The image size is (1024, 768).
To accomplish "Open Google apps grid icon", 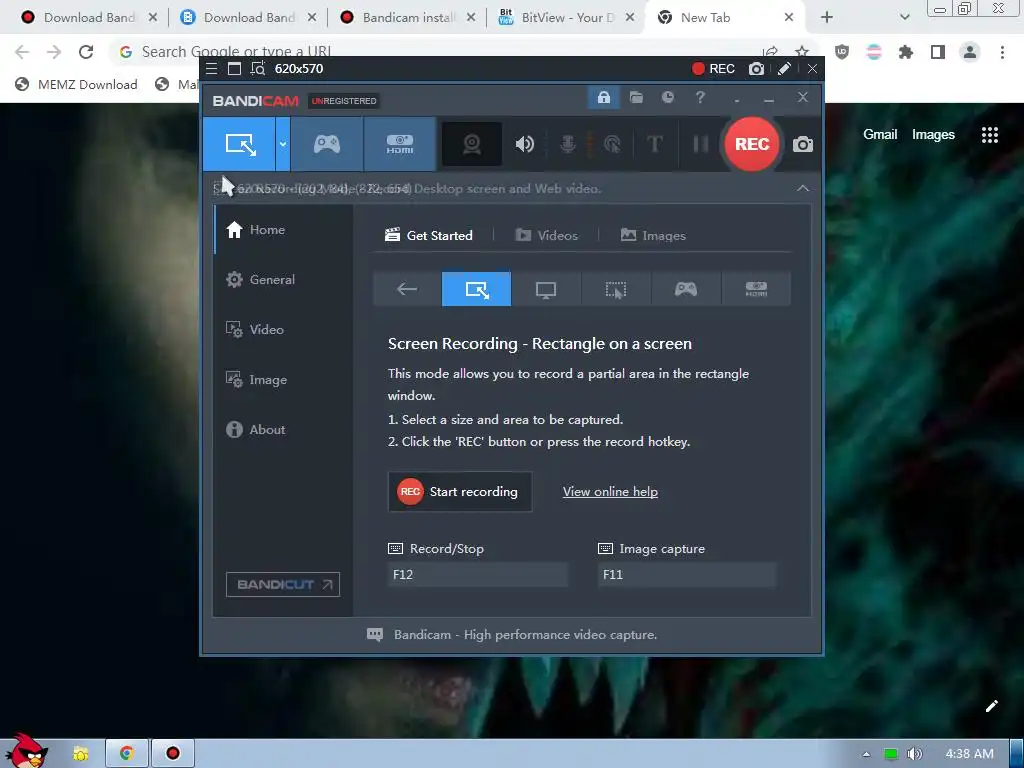I will click(989, 135).
